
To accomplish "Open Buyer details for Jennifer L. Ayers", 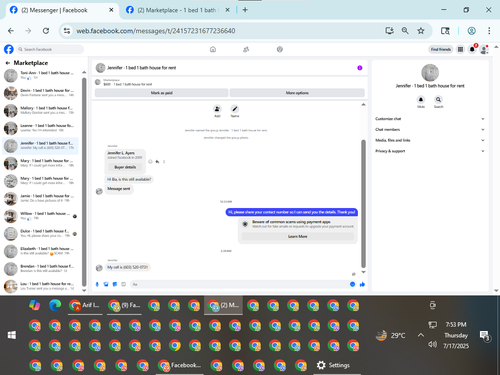I will click(125, 167).
